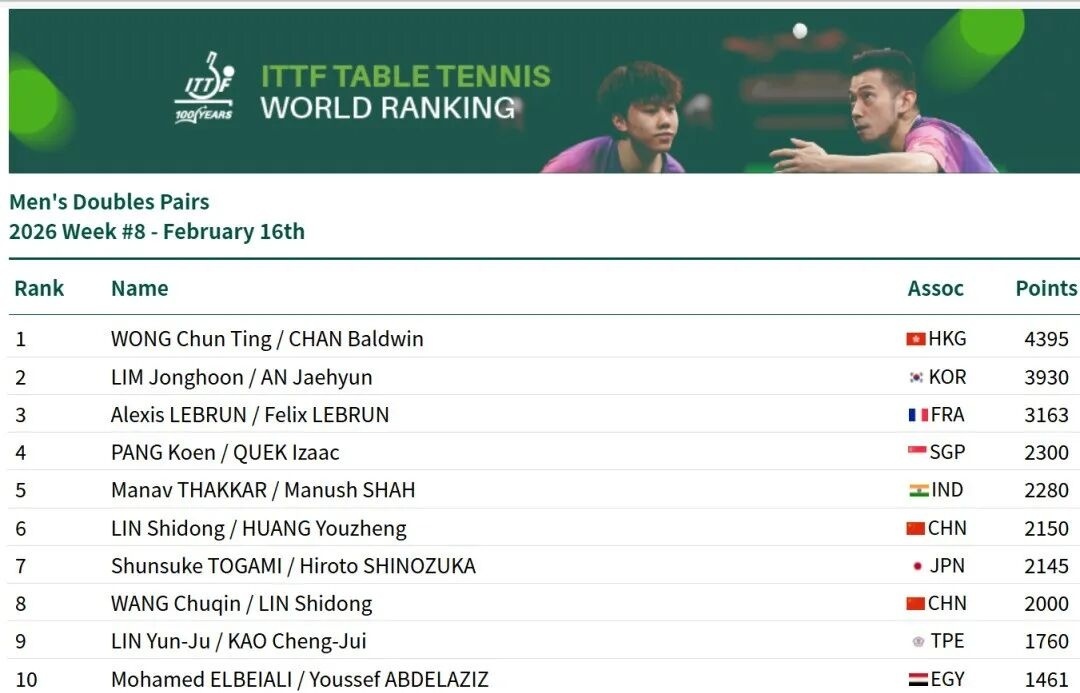Open Alexis LEBRUN / Felix LEBRUN pair
Viewport: 1080px width, 693px height.
coord(250,415)
